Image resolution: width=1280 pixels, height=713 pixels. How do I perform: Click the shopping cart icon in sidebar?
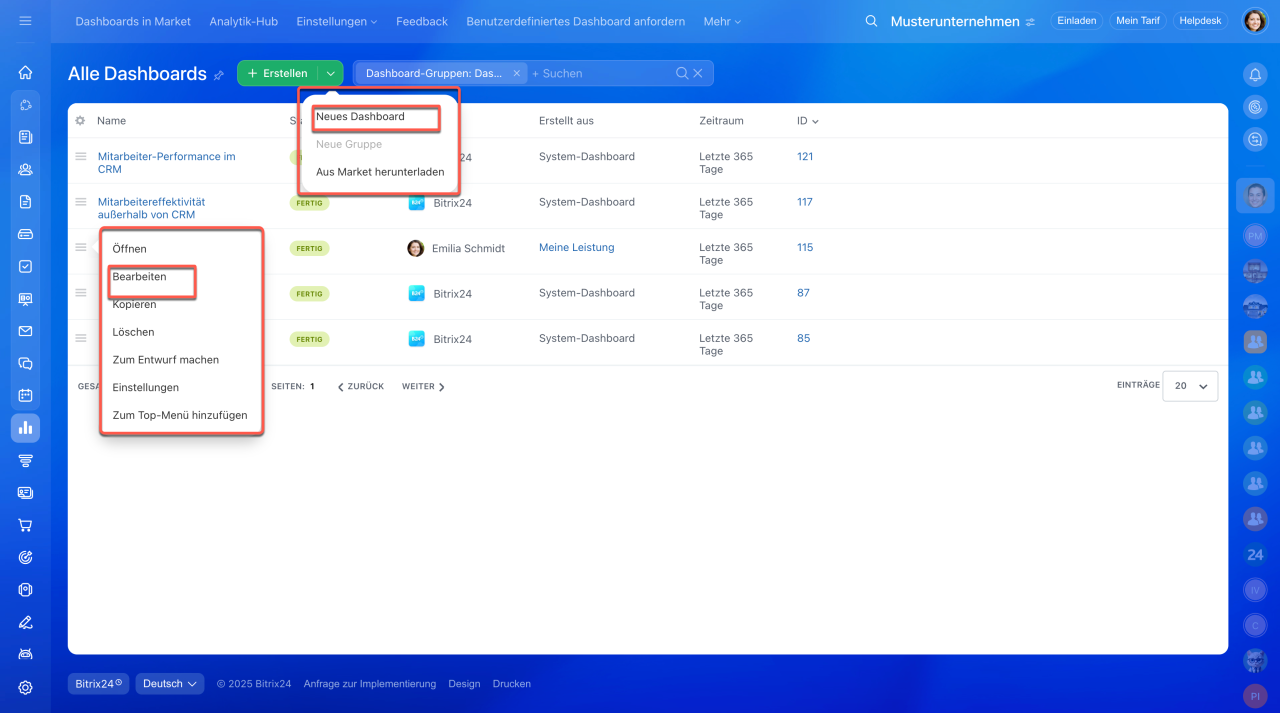25,525
